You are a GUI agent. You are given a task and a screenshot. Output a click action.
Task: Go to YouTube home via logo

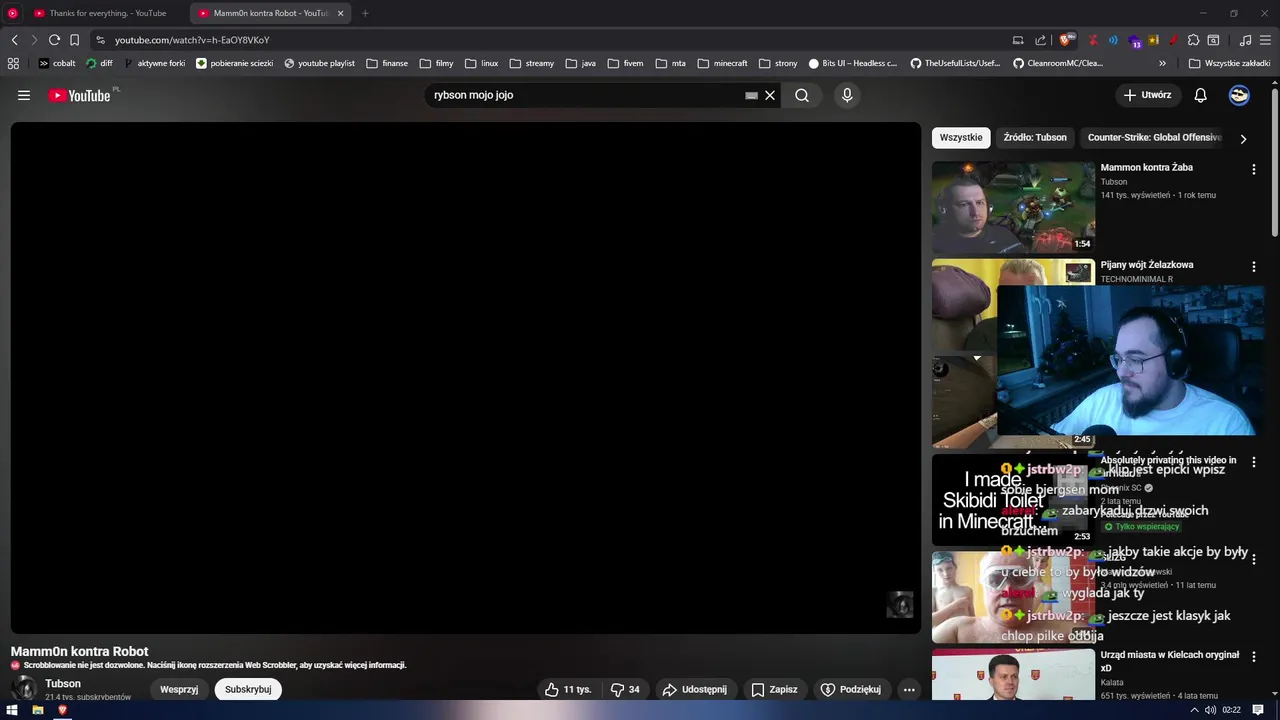(79, 95)
